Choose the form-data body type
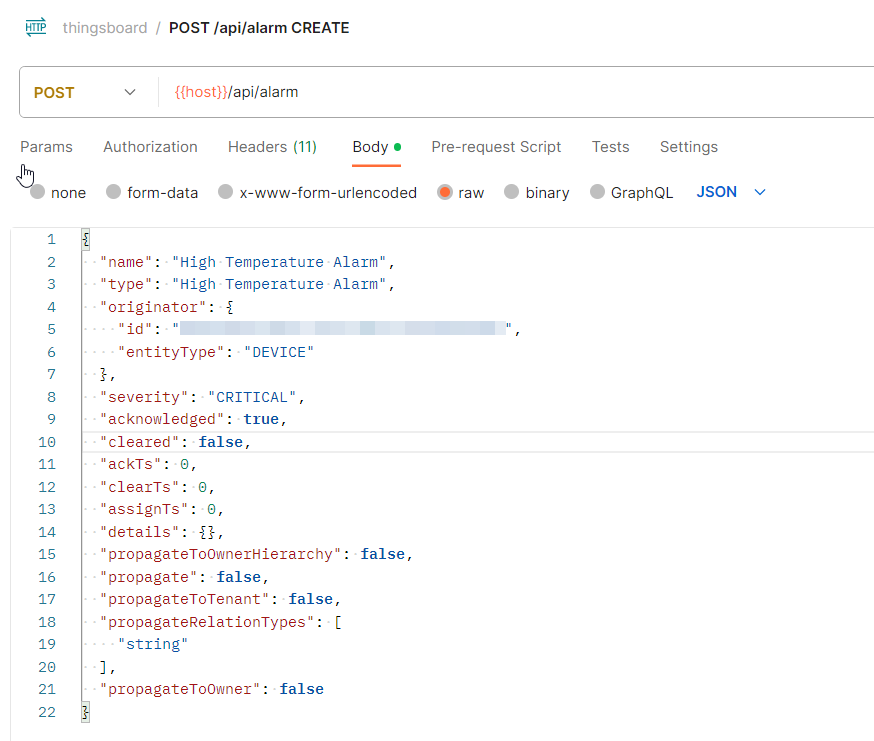874x741 pixels. 151,192
